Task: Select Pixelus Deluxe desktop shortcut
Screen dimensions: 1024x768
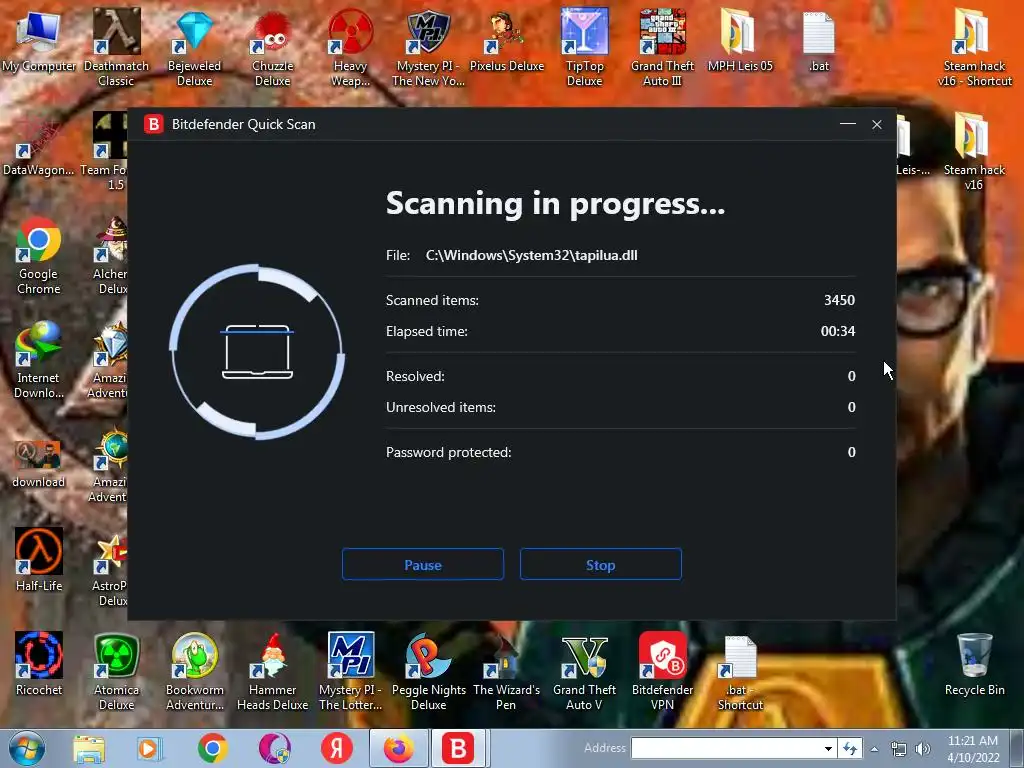Action: point(507,41)
